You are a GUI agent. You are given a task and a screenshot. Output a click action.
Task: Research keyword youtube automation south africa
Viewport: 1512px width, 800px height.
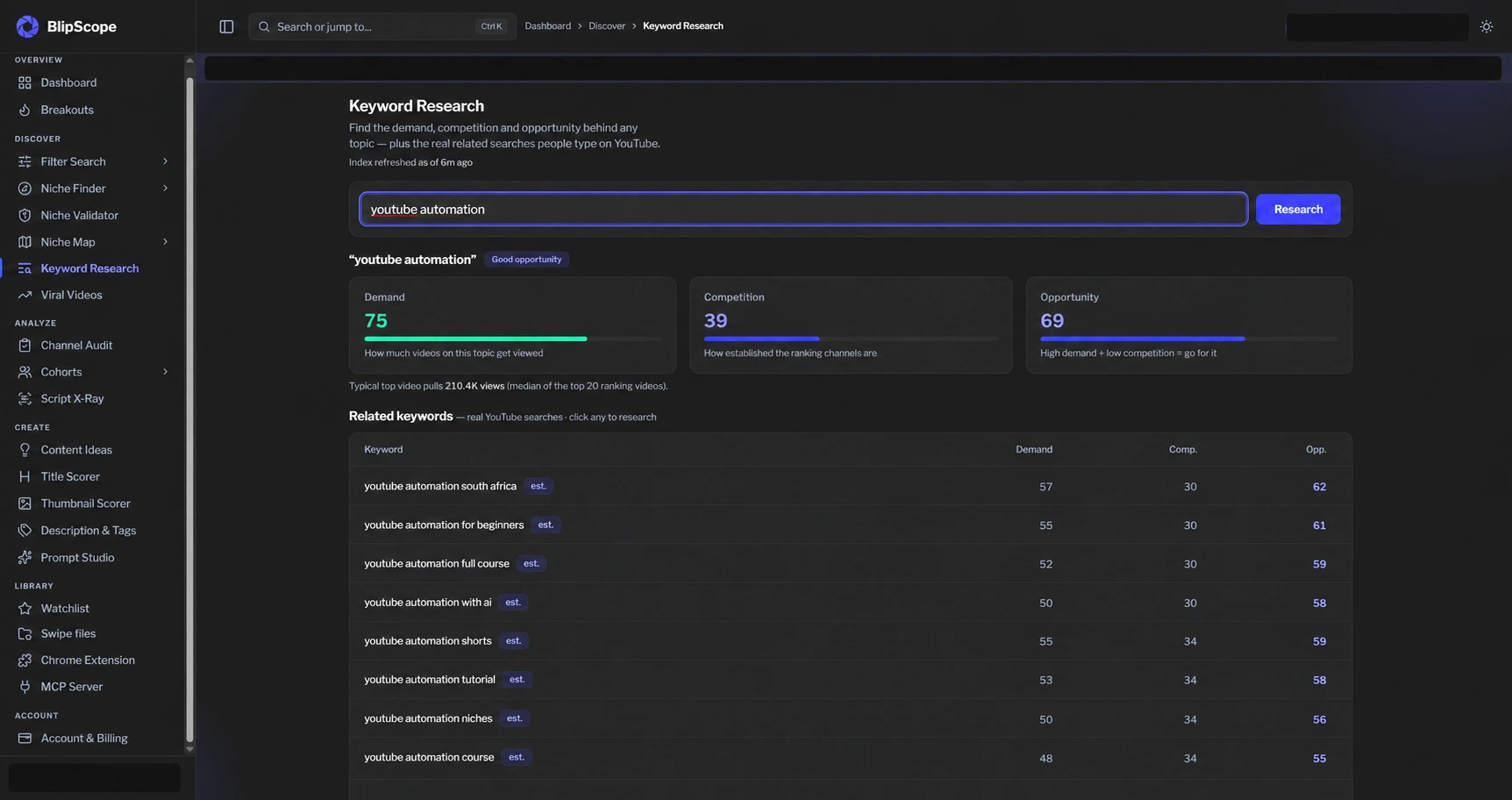440,486
